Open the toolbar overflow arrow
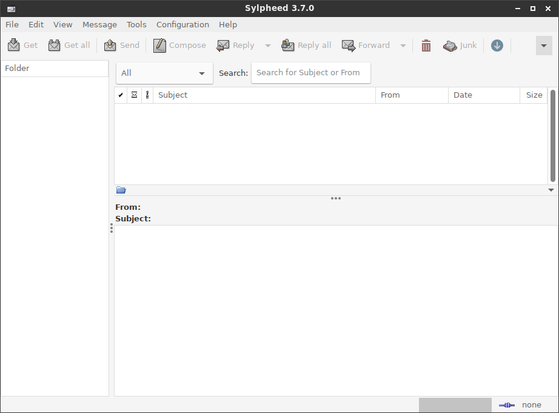 [x=544, y=46]
